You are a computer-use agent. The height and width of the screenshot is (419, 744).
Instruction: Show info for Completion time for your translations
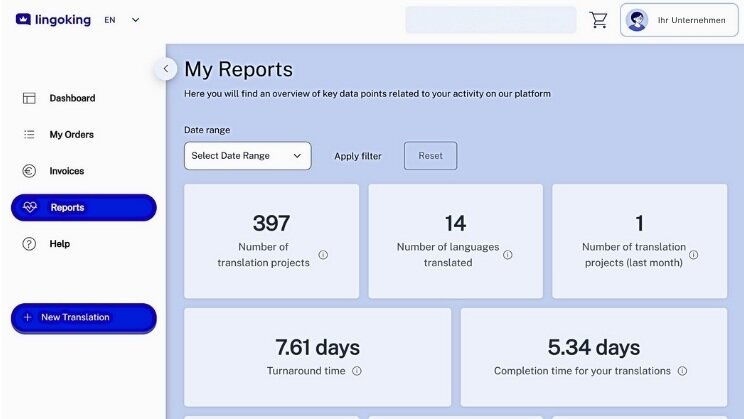click(x=682, y=371)
